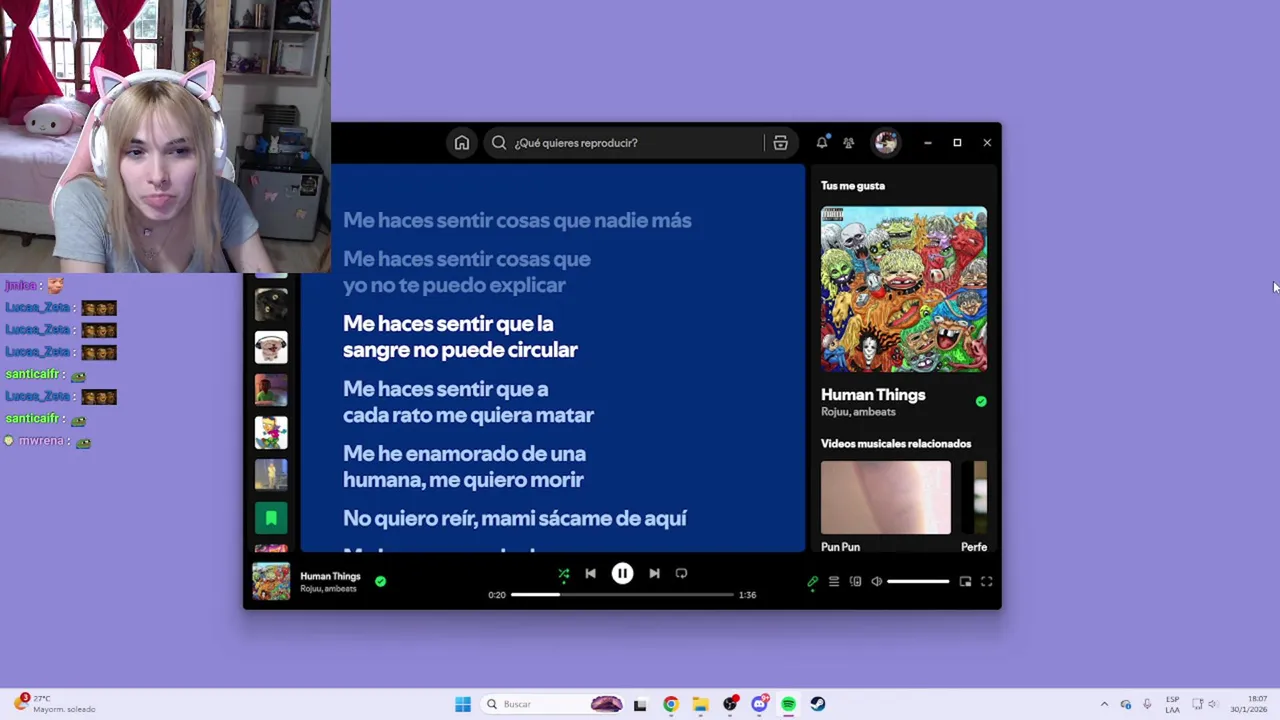The image size is (1280, 720).
Task: Open the system tray speaker volume icon
Action: coord(1213,704)
